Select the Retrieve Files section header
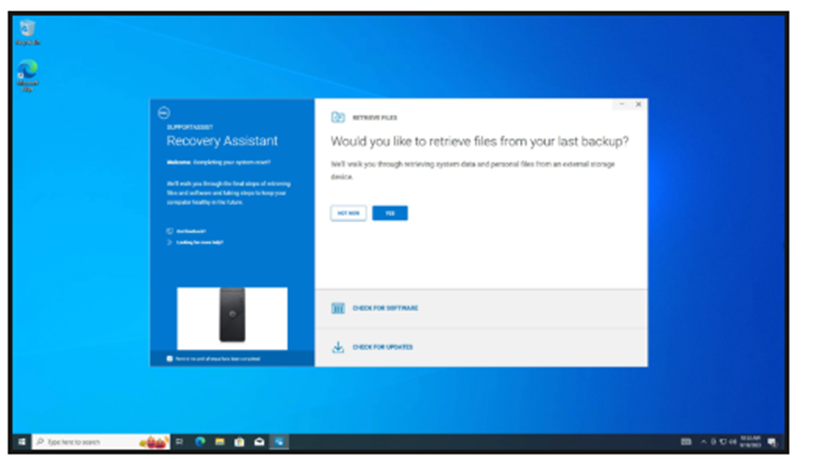819x459 pixels. click(x=364, y=117)
